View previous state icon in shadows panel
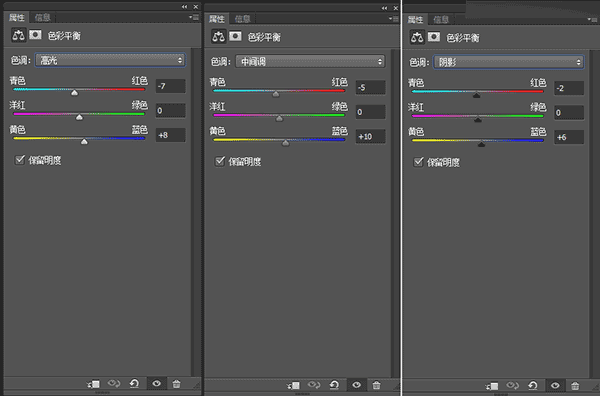 [512, 385]
